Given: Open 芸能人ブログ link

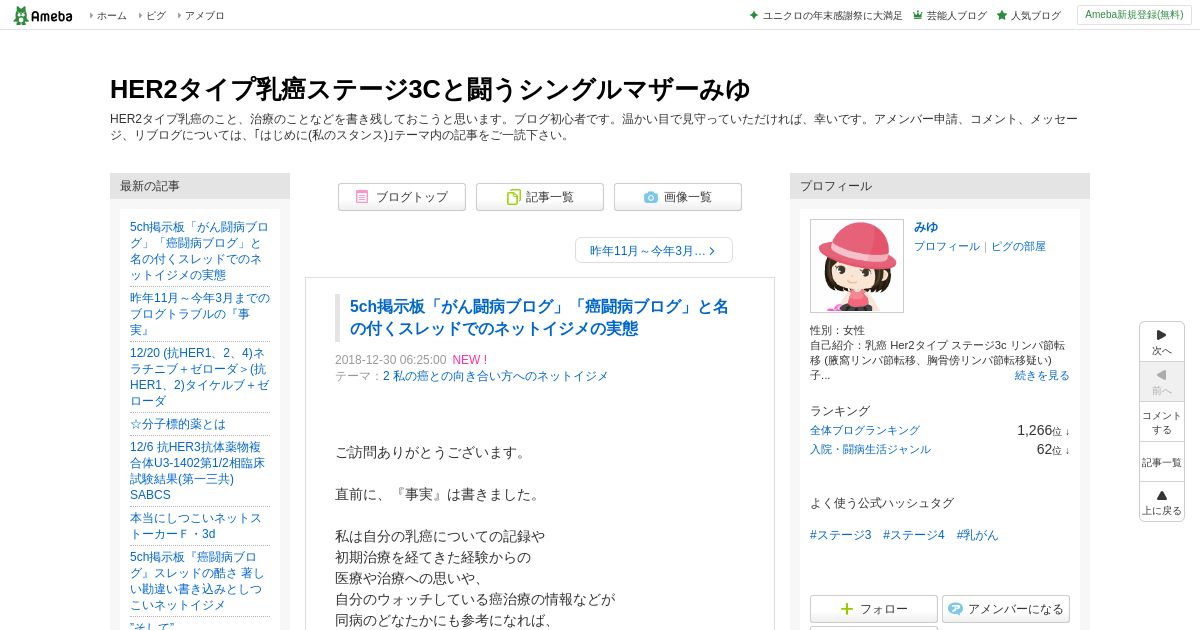Looking at the screenshot, I should click(956, 16).
